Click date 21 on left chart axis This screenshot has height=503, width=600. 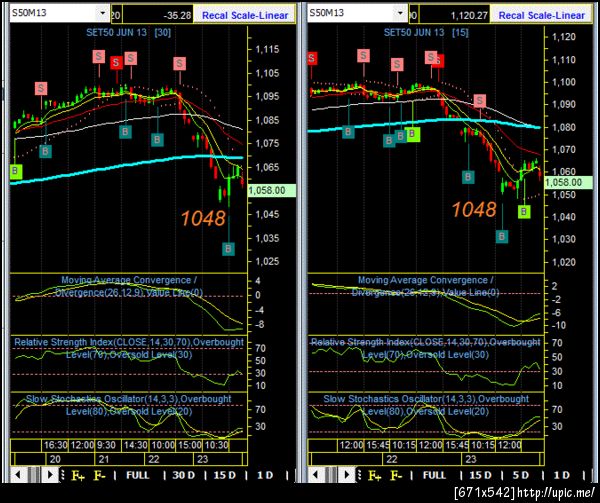coord(104,459)
